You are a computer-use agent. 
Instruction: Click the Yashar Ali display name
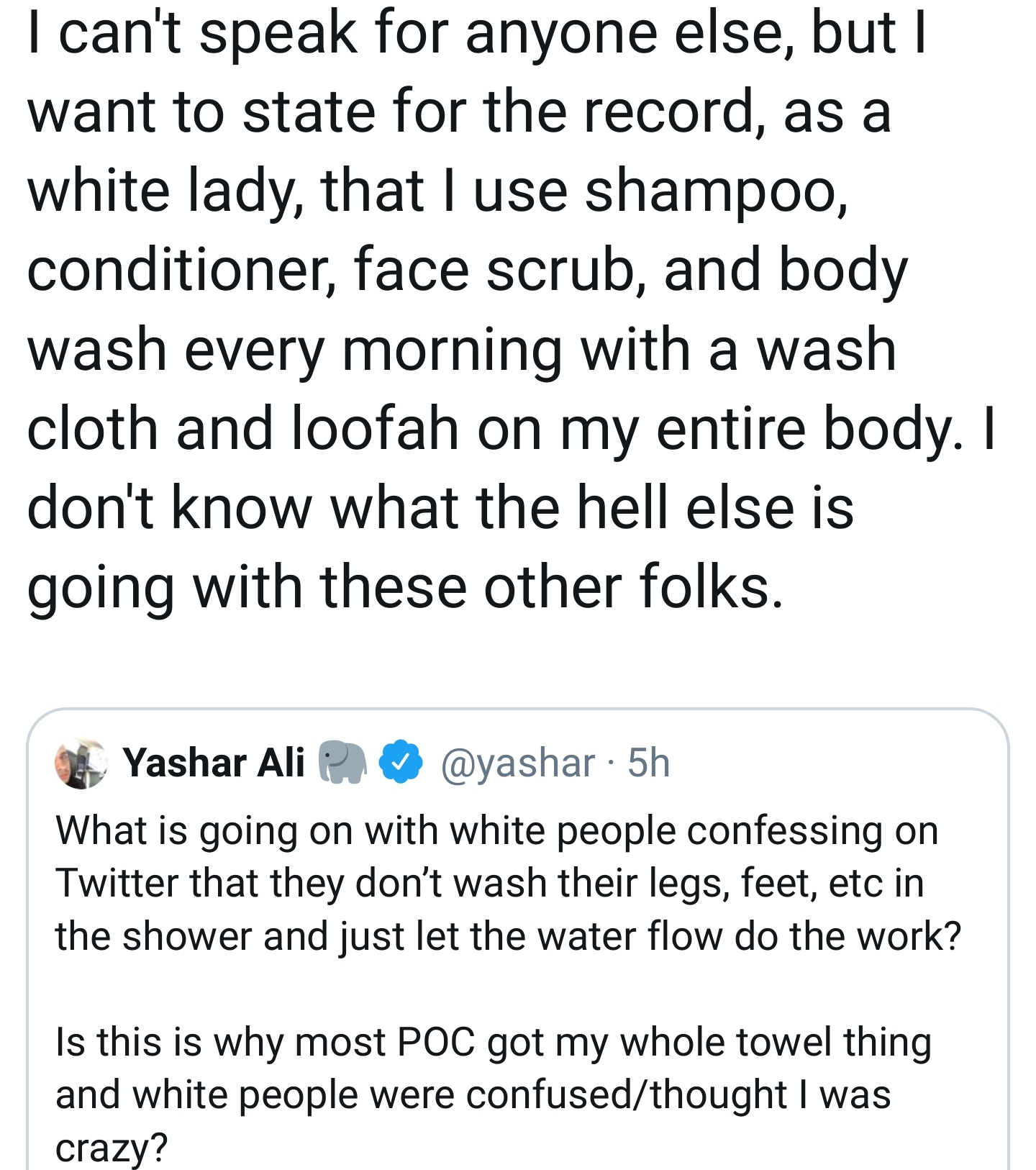[x=214, y=762]
